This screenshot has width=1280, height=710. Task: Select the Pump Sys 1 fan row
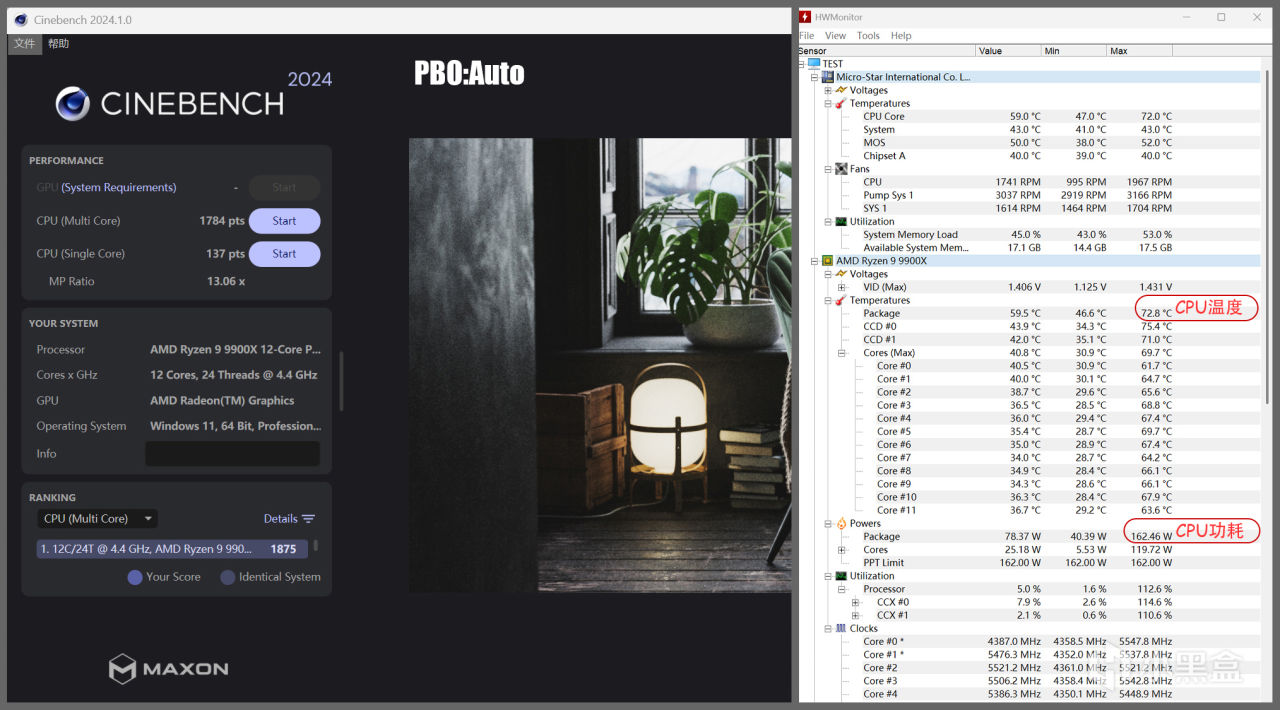(x=1029, y=195)
